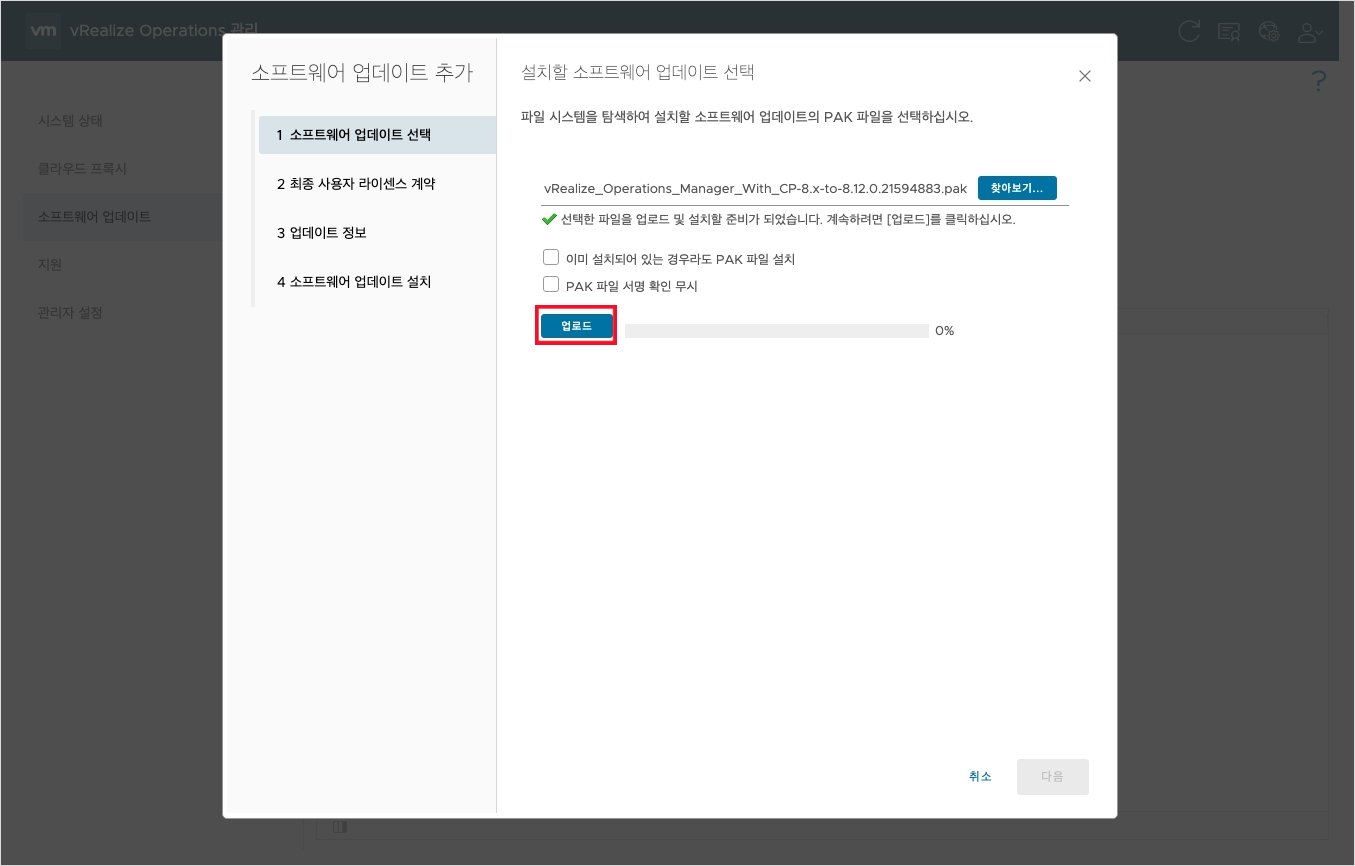The image size is (1355, 866).
Task: Enable install PAK even if already installed
Action: (551, 257)
